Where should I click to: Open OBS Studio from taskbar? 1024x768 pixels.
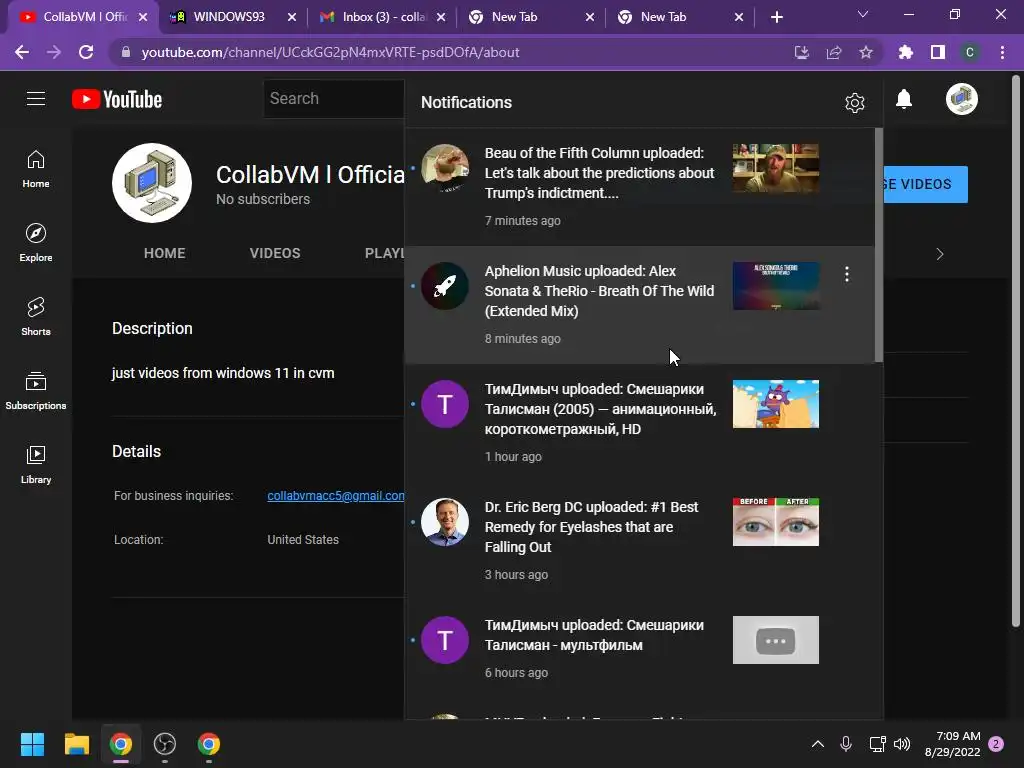coord(165,744)
